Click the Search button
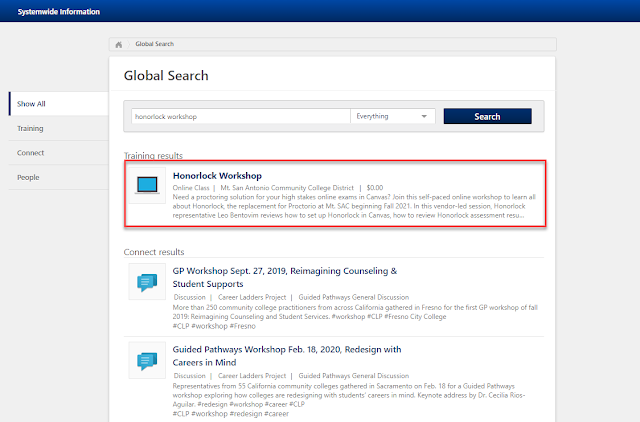 487,116
